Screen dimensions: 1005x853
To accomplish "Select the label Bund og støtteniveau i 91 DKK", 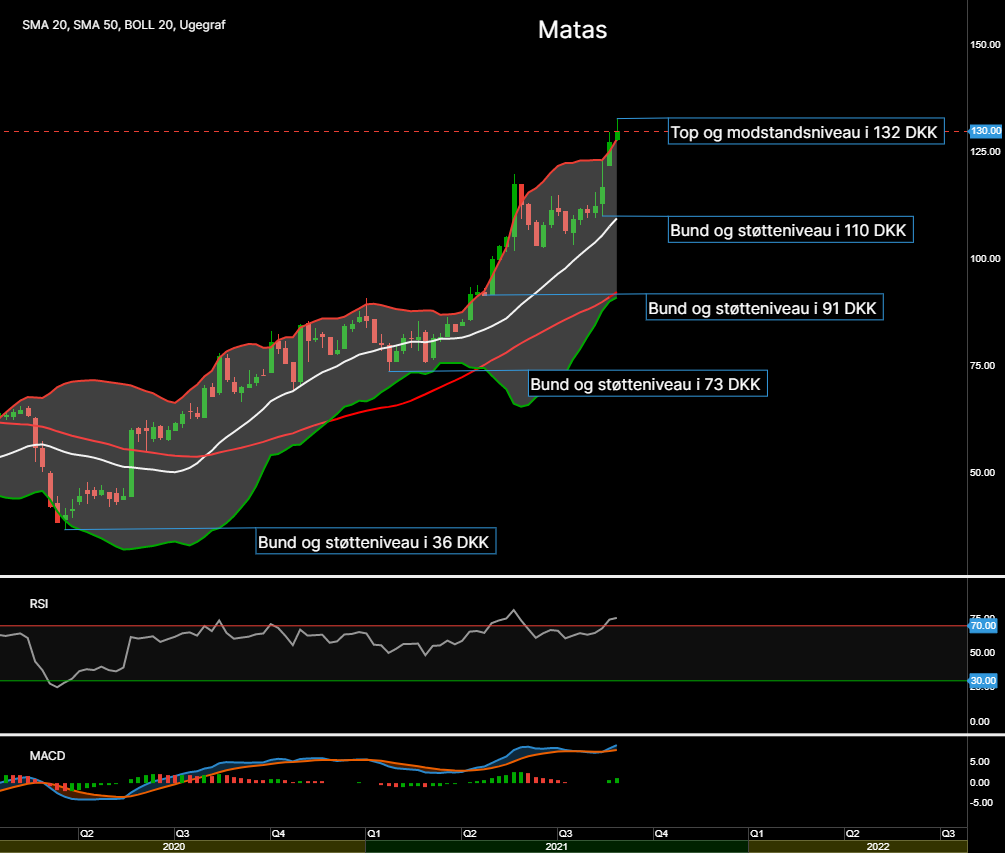I will (764, 308).
